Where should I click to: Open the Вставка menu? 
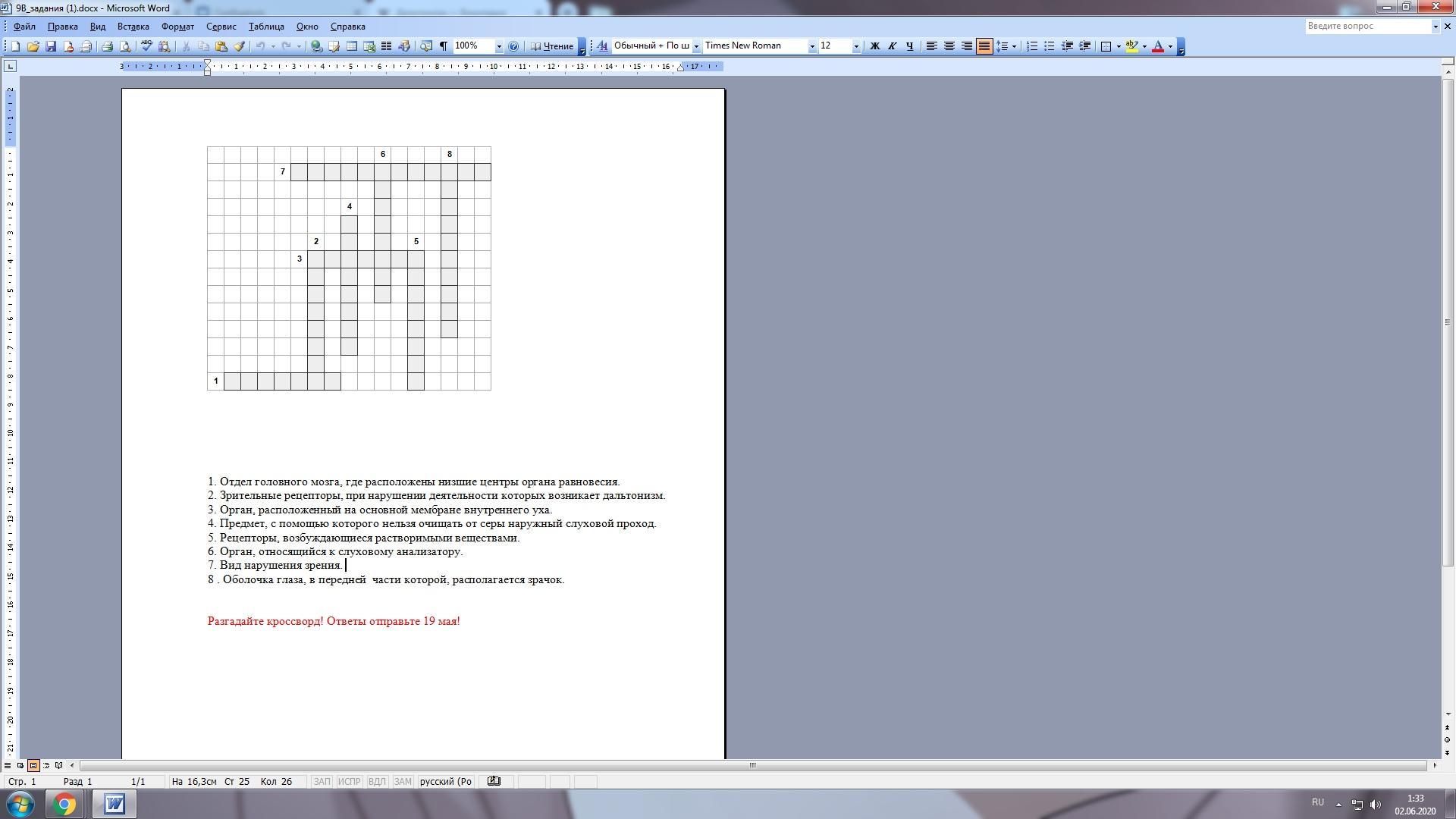click(x=133, y=27)
